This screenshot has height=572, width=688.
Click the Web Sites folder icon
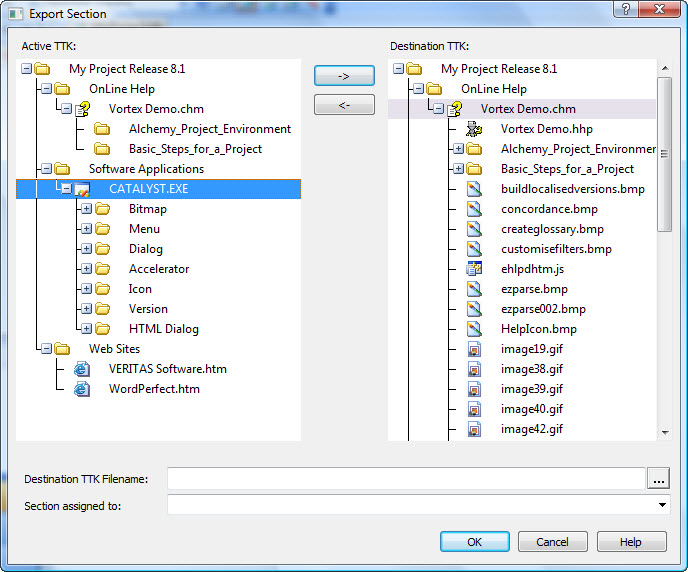(62, 349)
